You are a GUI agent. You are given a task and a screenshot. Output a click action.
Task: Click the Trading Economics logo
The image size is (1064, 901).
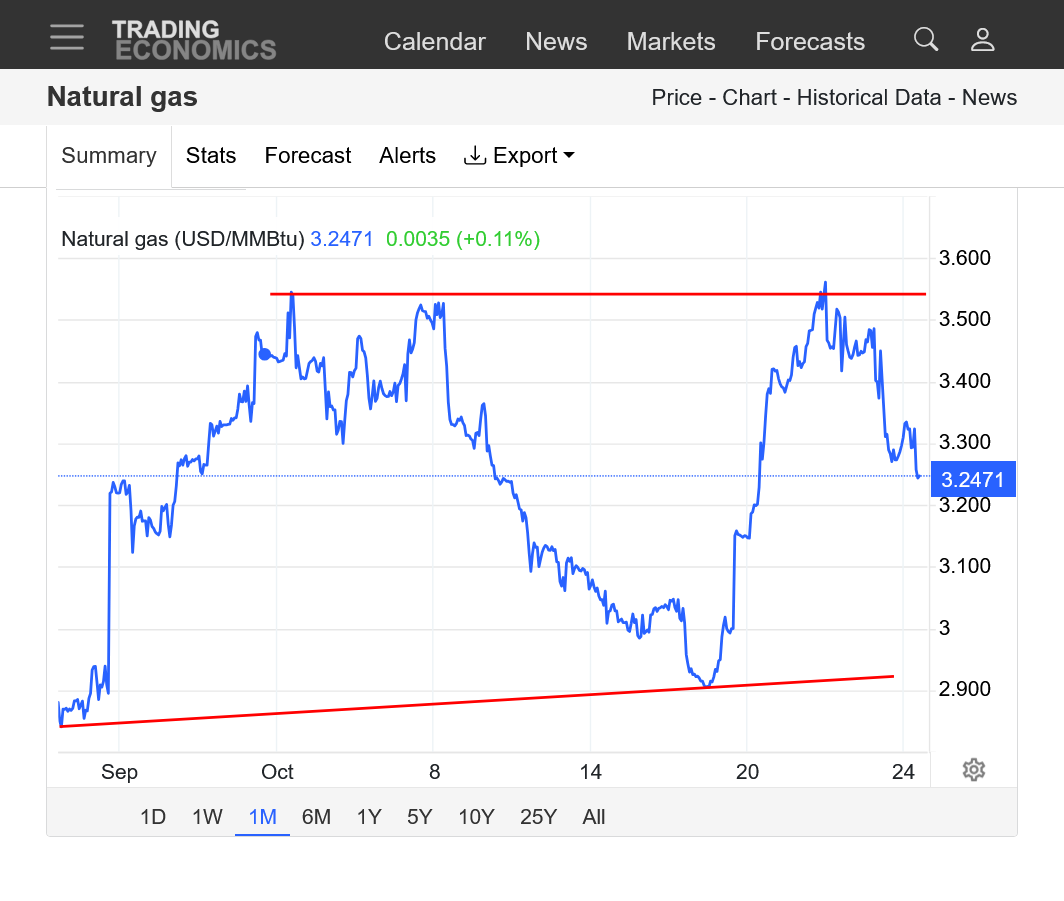[193, 40]
